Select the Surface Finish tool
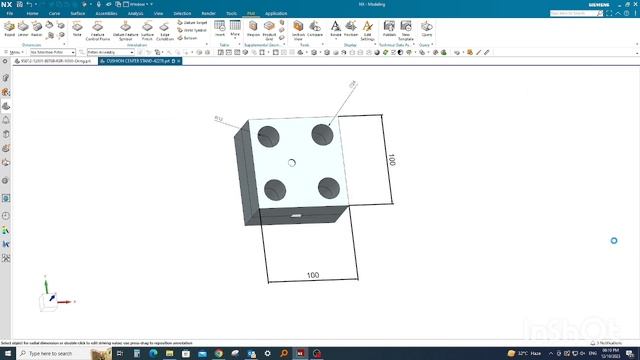Image resolution: width=640 pixels, height=360 pixels. coord(147,31)
